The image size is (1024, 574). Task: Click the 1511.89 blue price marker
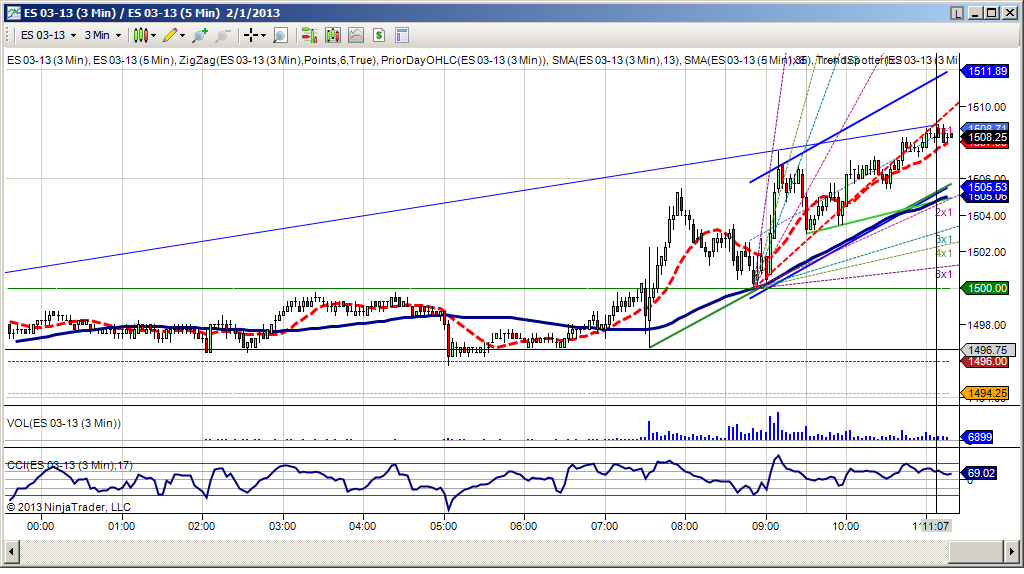pyautogui.click(x=986, y=71)
